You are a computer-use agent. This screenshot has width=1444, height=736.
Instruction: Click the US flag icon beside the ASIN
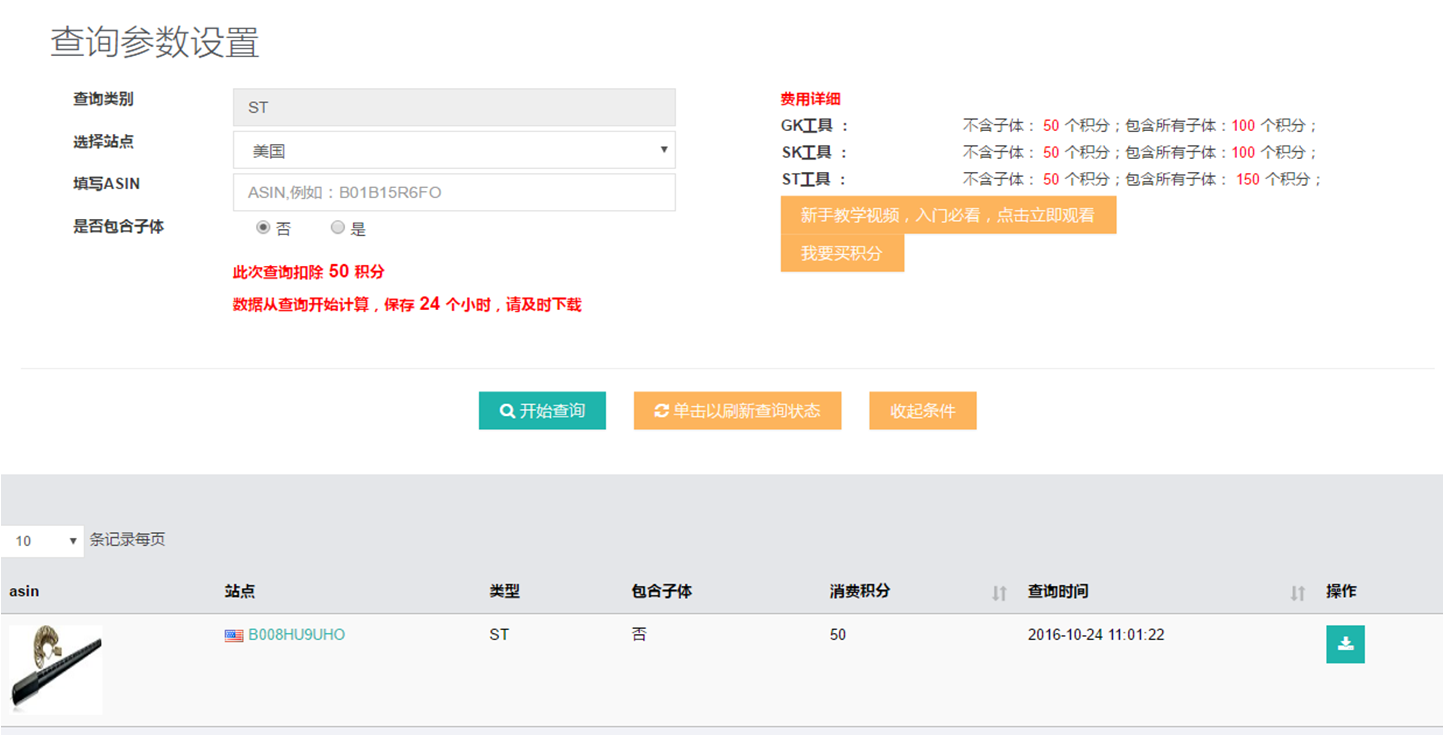coord(234,635)
